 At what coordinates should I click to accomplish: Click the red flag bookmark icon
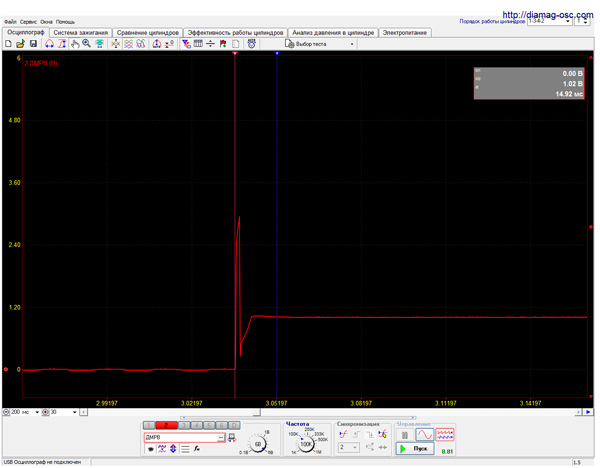click(223, 44)
